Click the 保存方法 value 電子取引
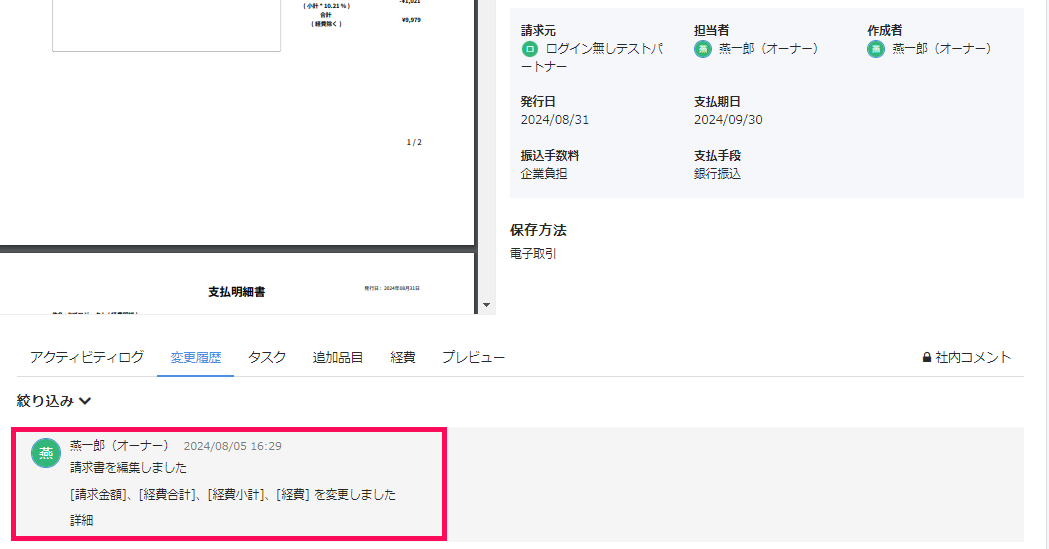Image resolution: width=1049 pixels, height=549 pixels. click(x=533, y=254)
